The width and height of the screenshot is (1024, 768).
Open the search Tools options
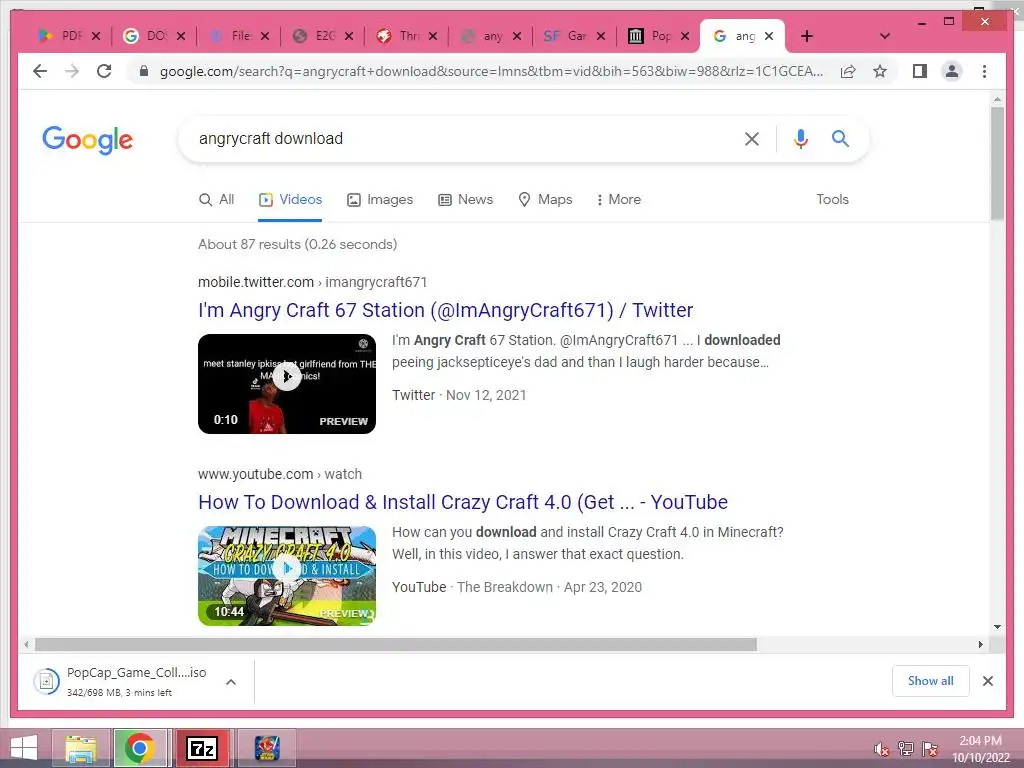832,199
